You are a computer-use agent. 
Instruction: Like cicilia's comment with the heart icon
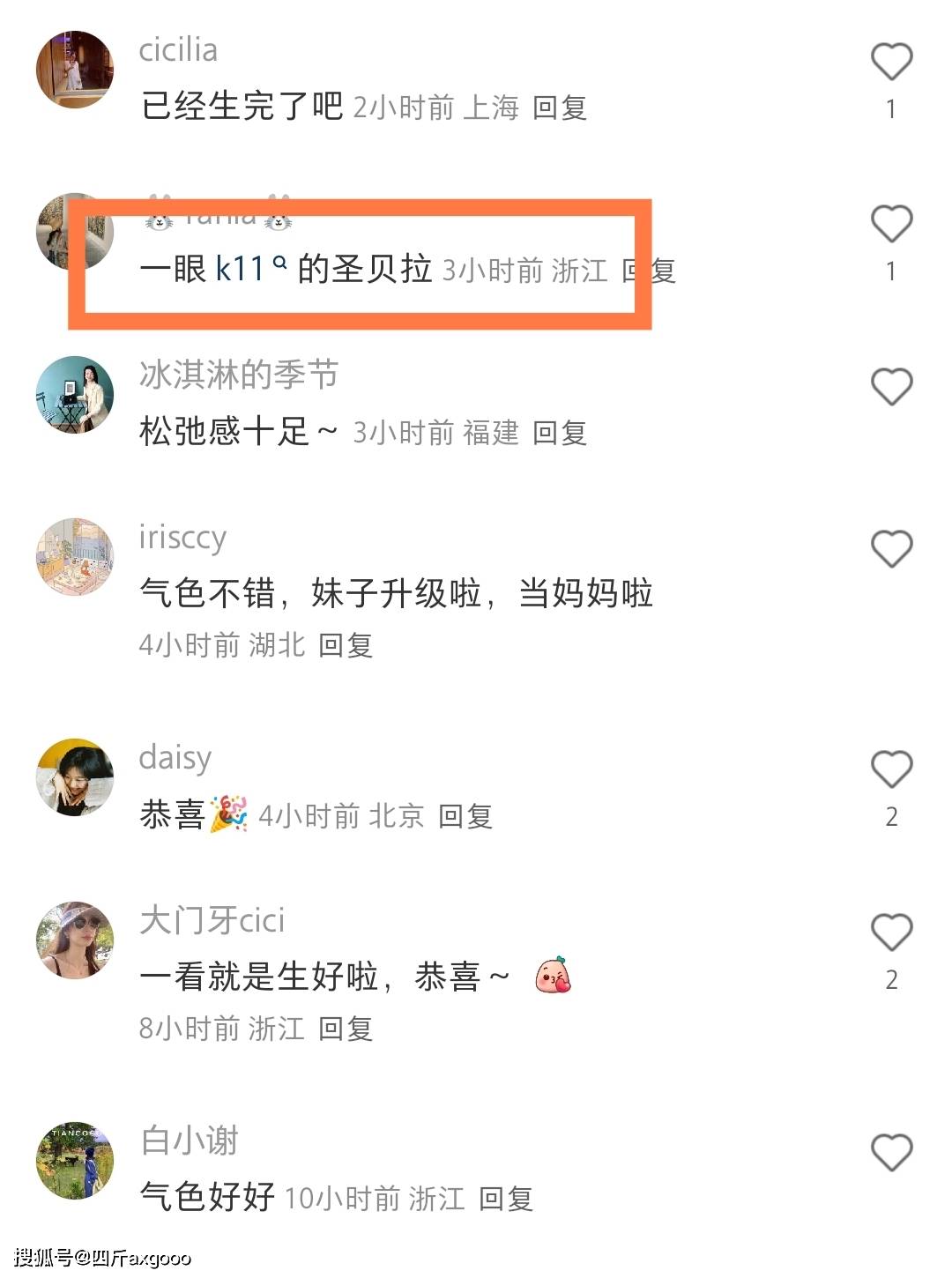[891, 62]
